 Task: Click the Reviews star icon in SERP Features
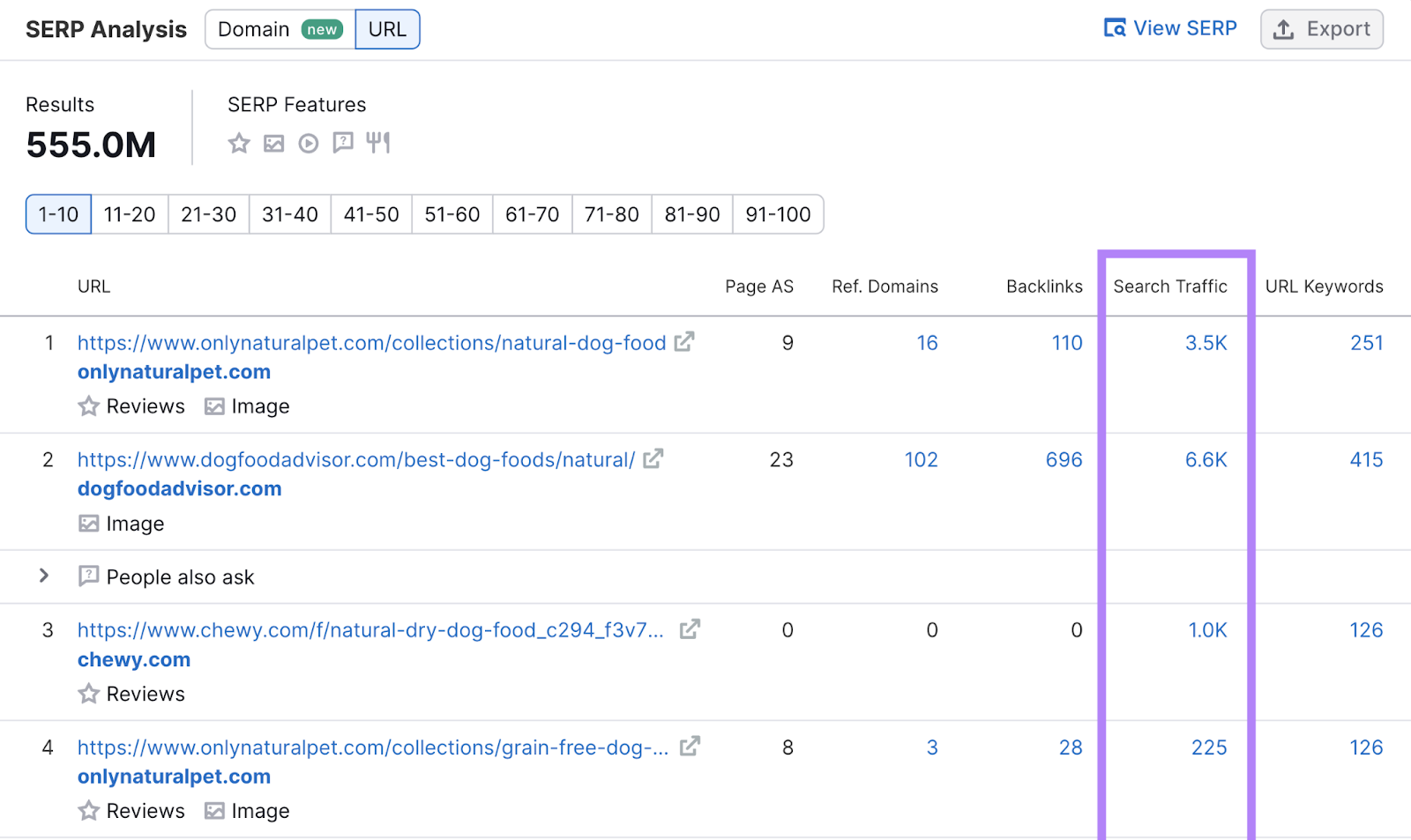click(239, 143)
